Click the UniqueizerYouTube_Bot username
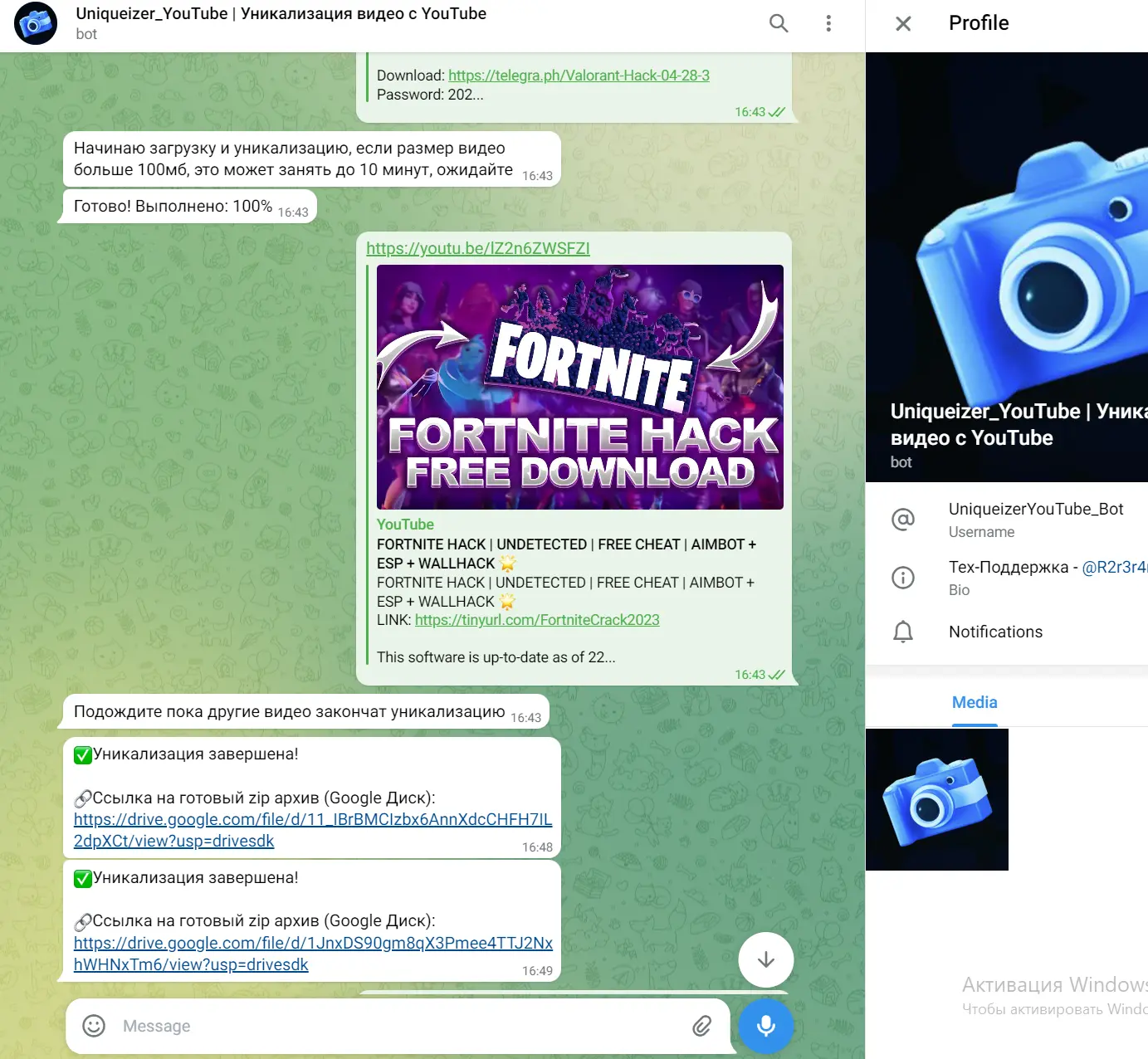Screen dimensions: 1148x1059 coord(1036,509)
